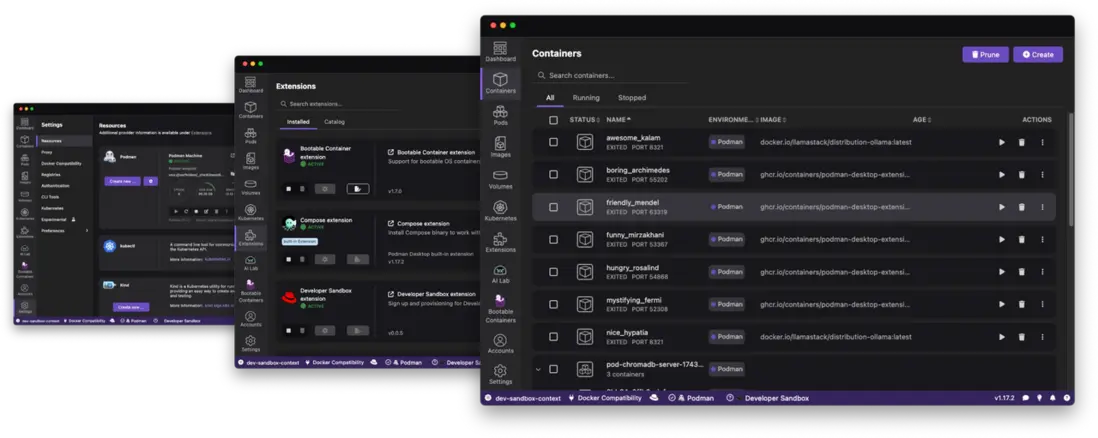Open notifications bell in status bar
1098x438 pixels.
tap(1052, 398)
